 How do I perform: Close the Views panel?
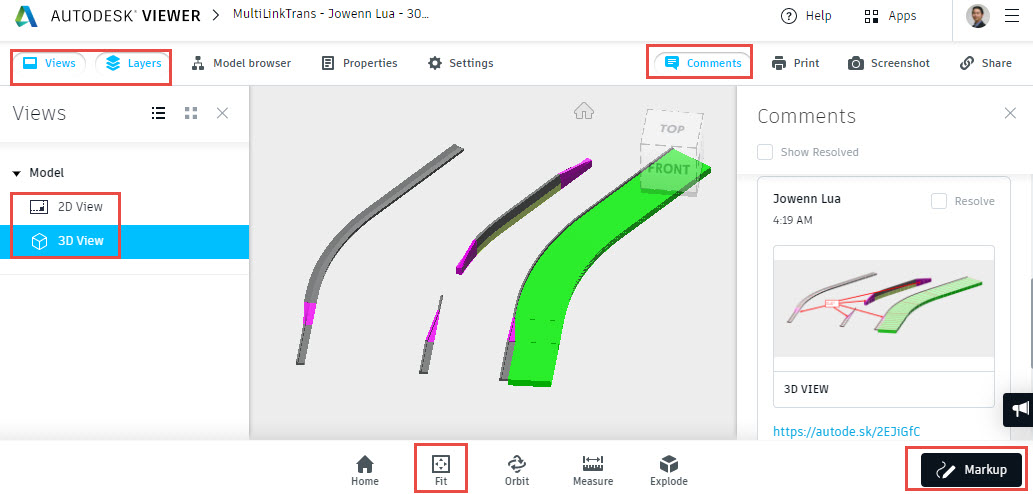coord(223,113)
